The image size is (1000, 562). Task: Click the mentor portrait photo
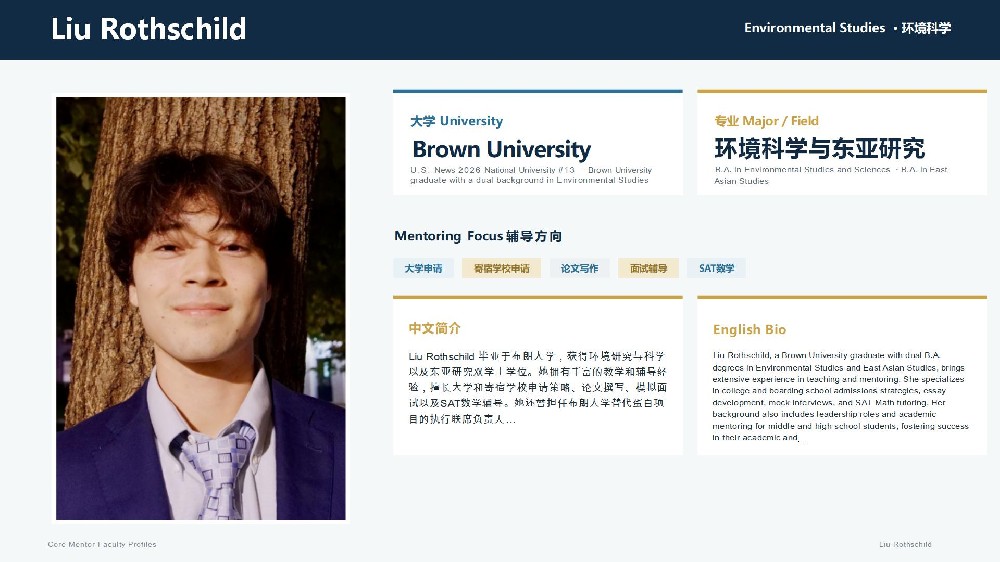click(x=201, y=308)
